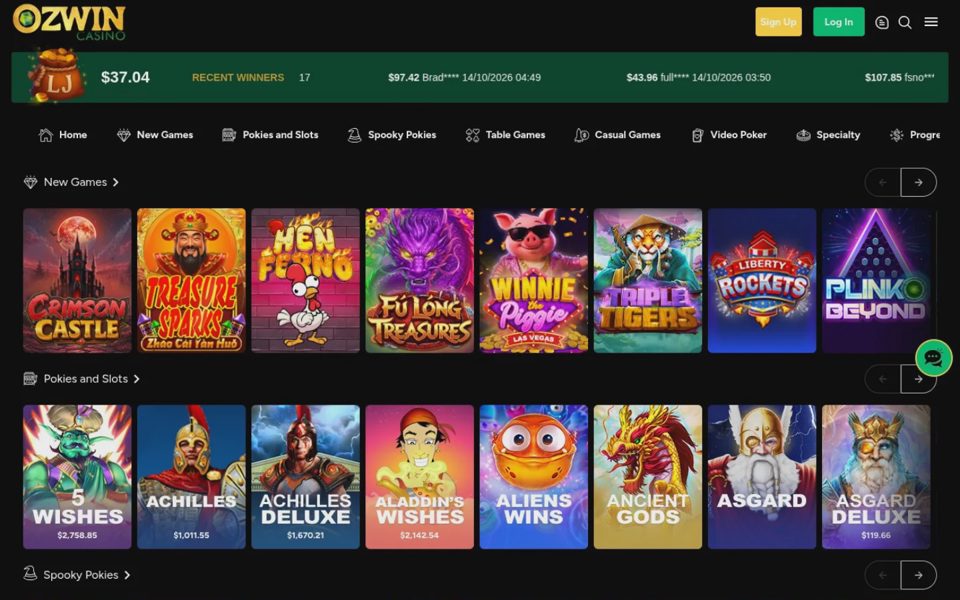Expand Spooky Pokies via its chevron arrow

[x=127, y=575]
